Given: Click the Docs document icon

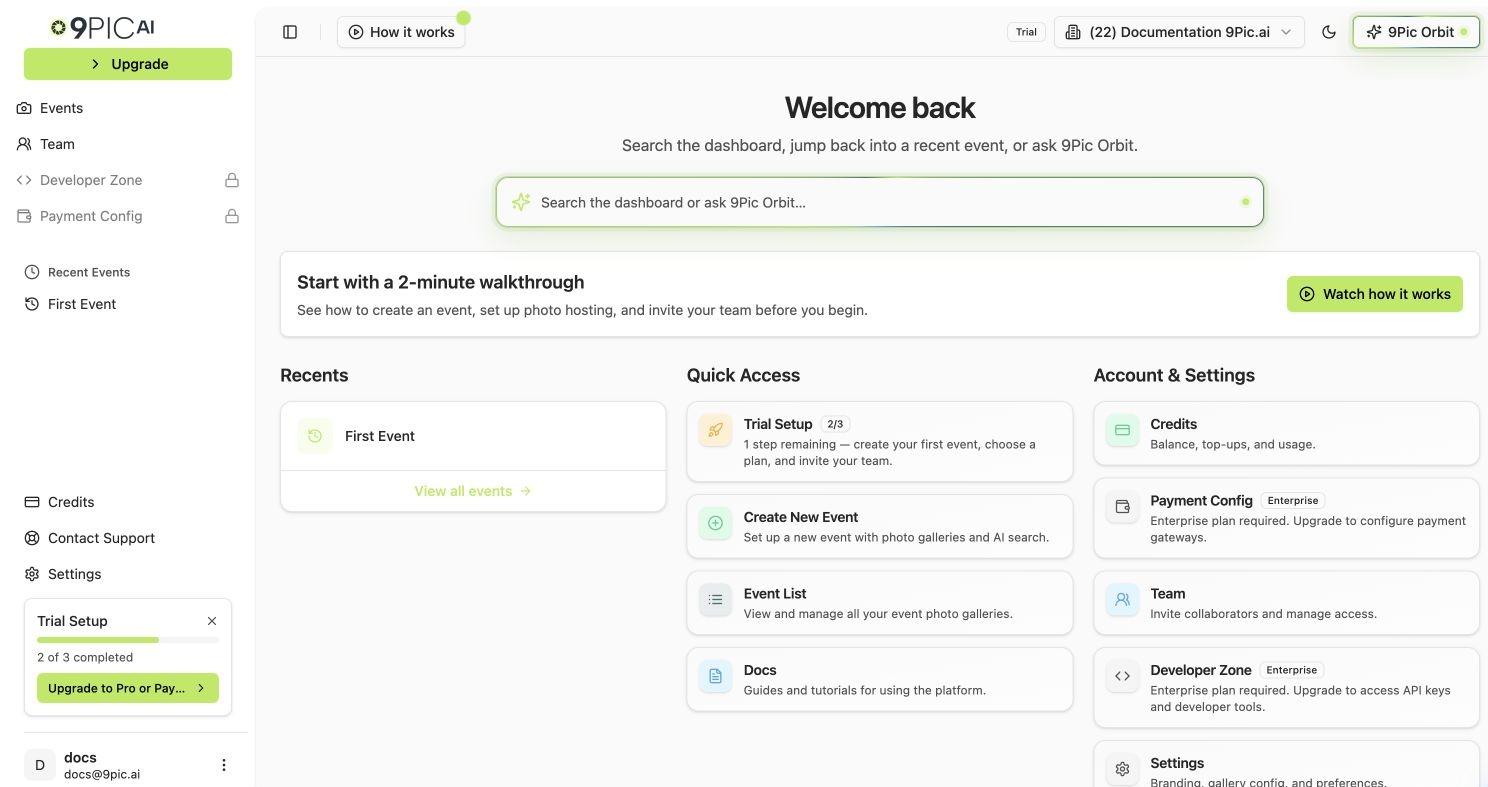Looking at the screenshot, I should [x=716, y=676].
